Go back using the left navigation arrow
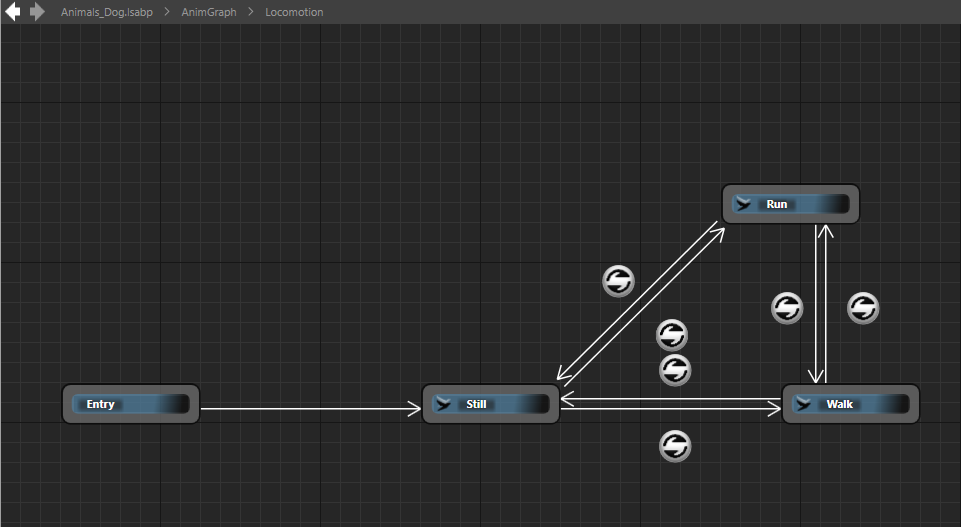 tap(13, 12)
